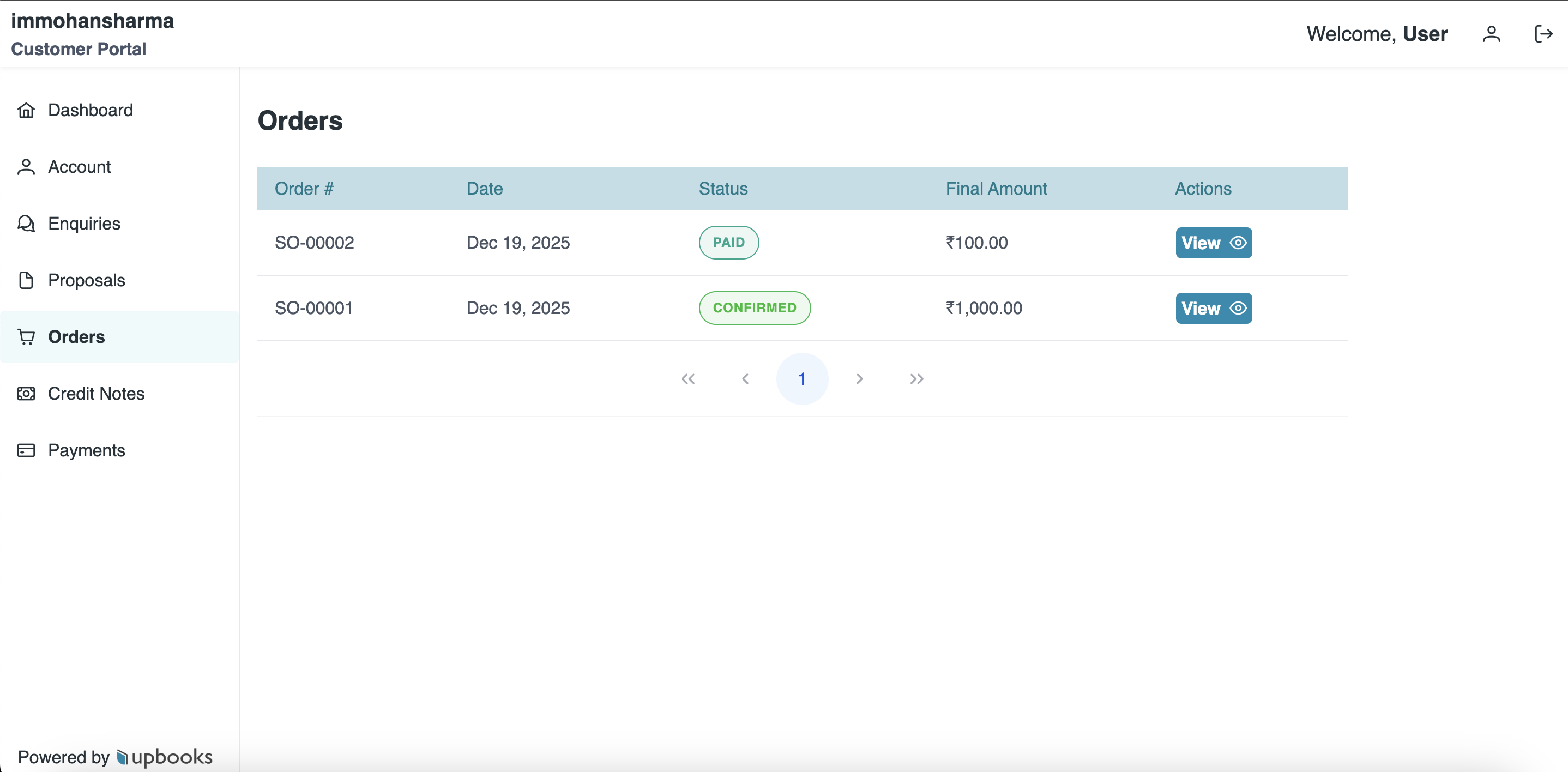Viewport: 1568px width, 772px height.
Task: Go to next page with right chevron
Action: (859, 378)
